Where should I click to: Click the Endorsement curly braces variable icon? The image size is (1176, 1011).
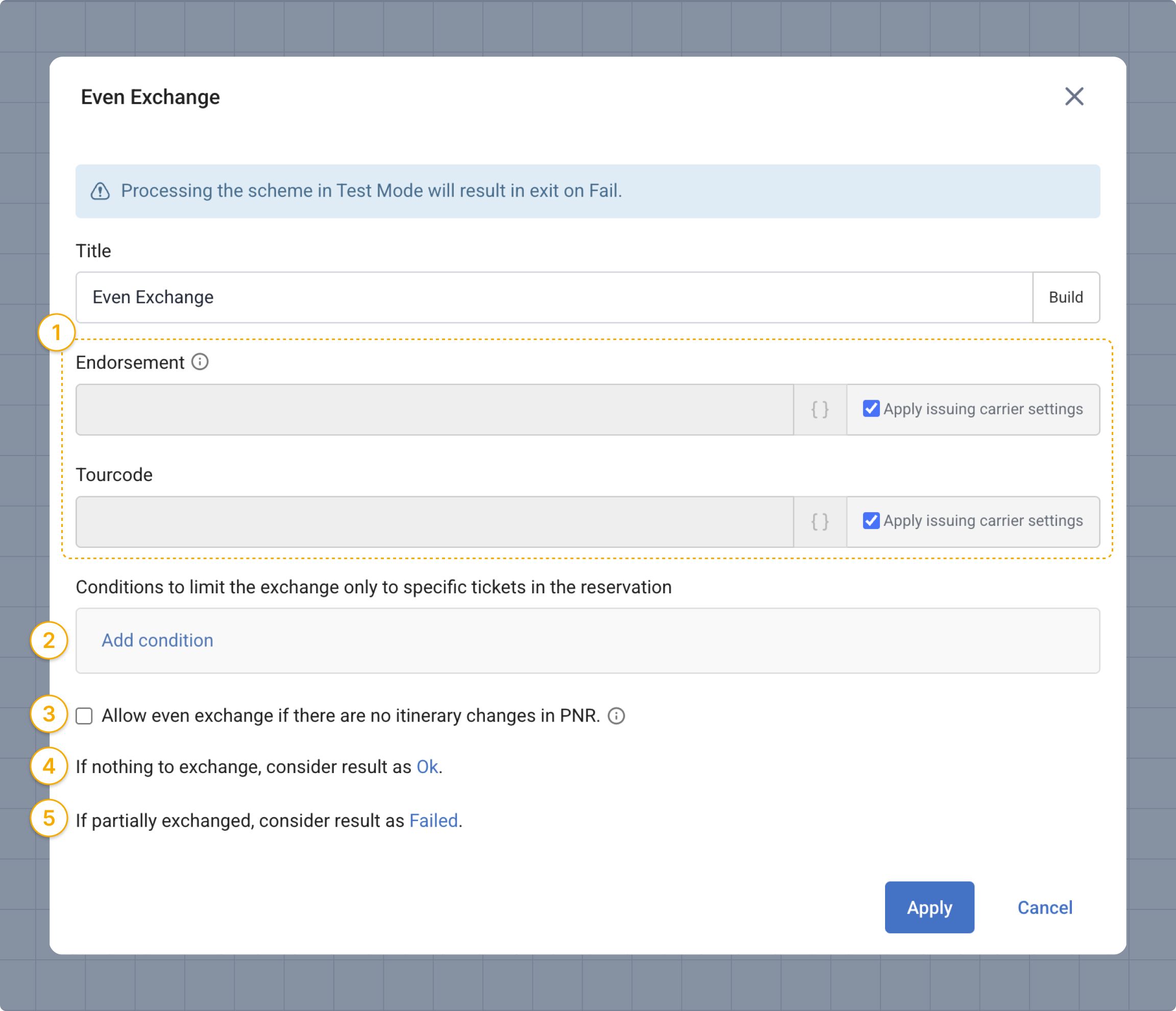(820, 410)
